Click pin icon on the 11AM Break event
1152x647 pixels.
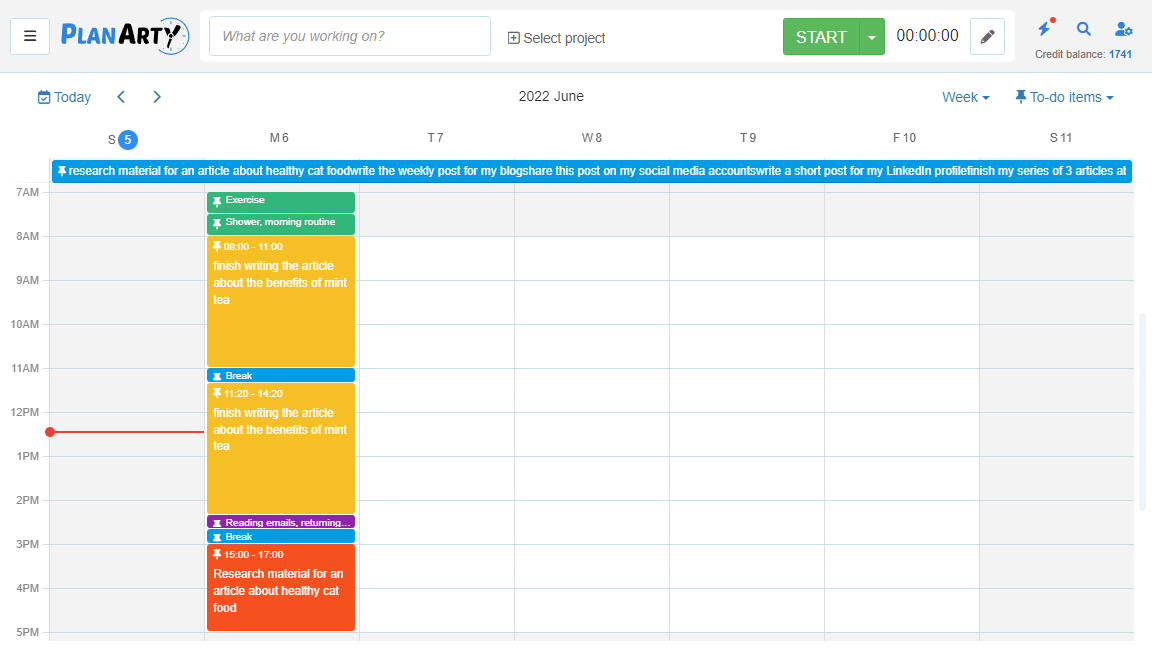pos(217,376)
